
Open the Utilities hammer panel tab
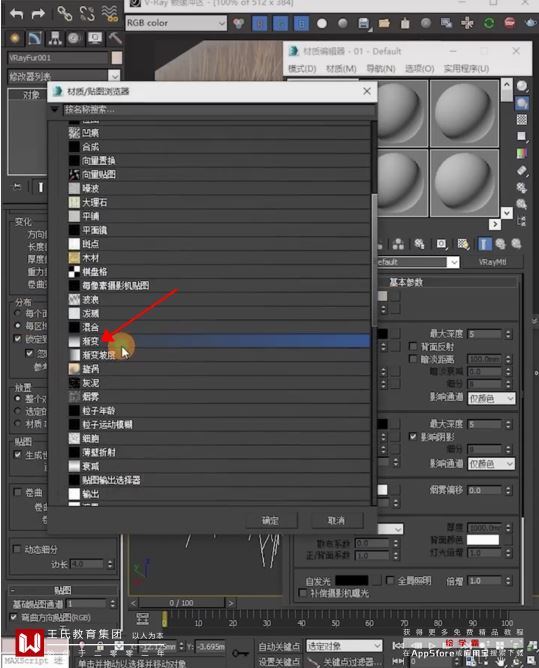115,39
